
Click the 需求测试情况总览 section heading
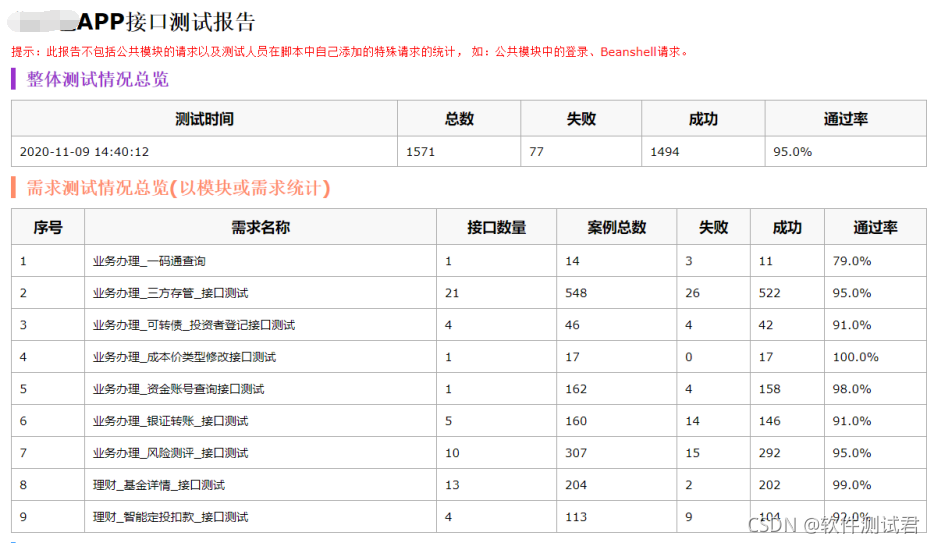pyautogui.click(x=178, y=188)
